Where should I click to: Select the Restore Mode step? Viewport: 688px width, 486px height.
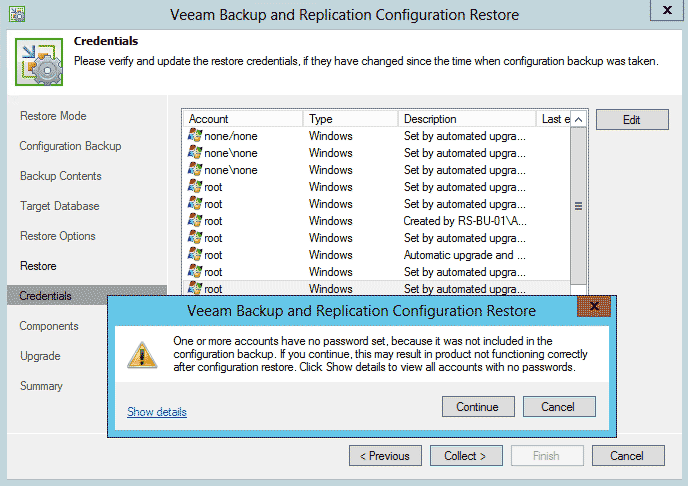click(53, 116)
